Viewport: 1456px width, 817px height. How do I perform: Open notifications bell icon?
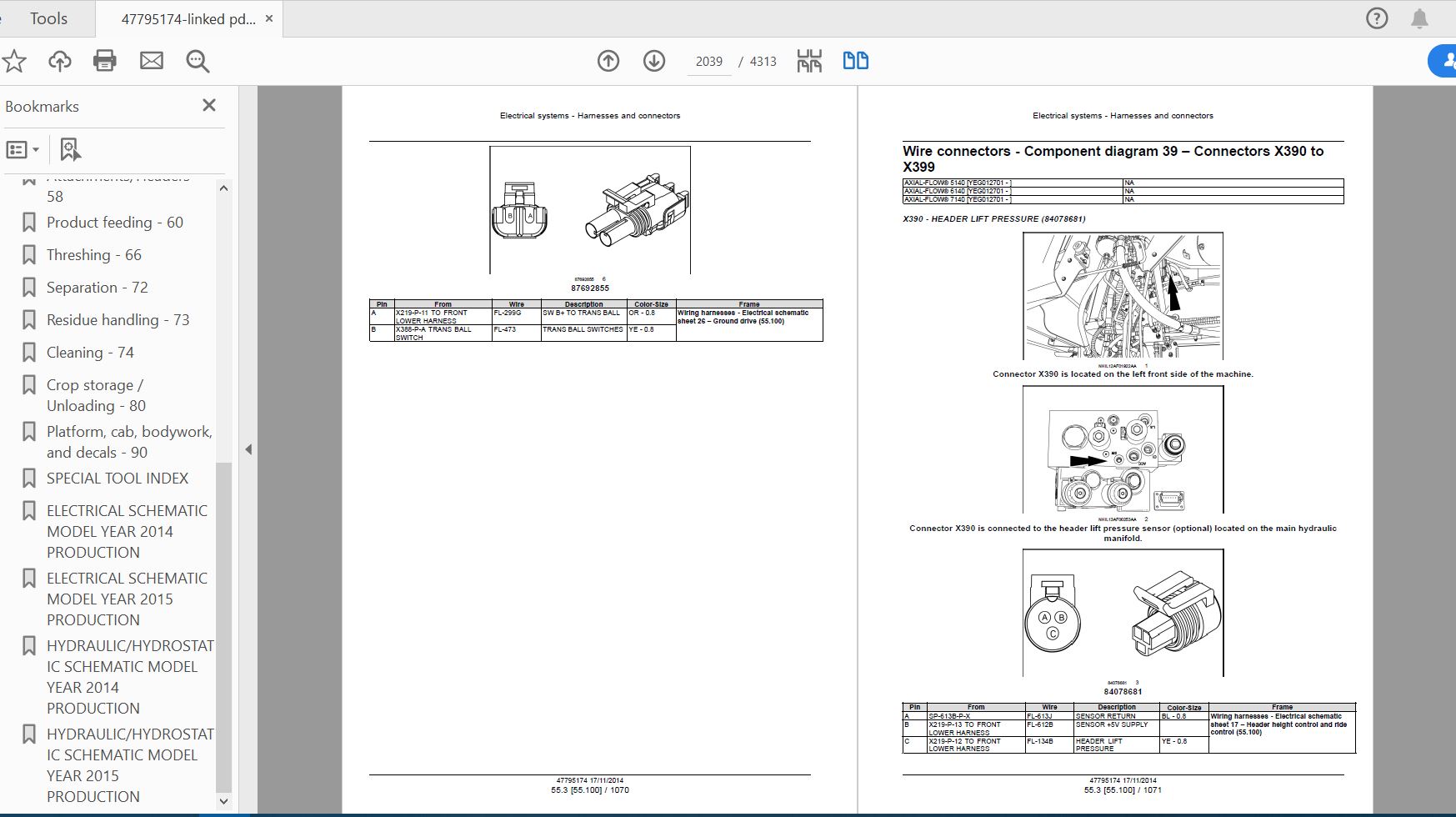click(1419, 18)
